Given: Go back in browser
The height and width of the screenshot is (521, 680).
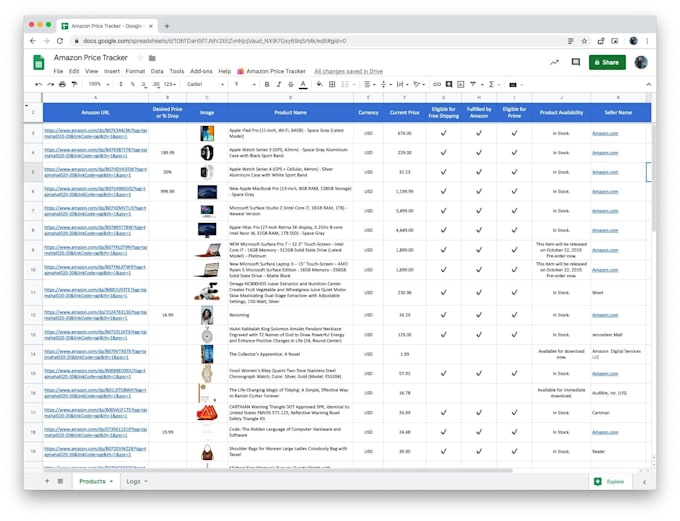Looking at the screenshot, I should pyautogui.click(x=33, y=41).
